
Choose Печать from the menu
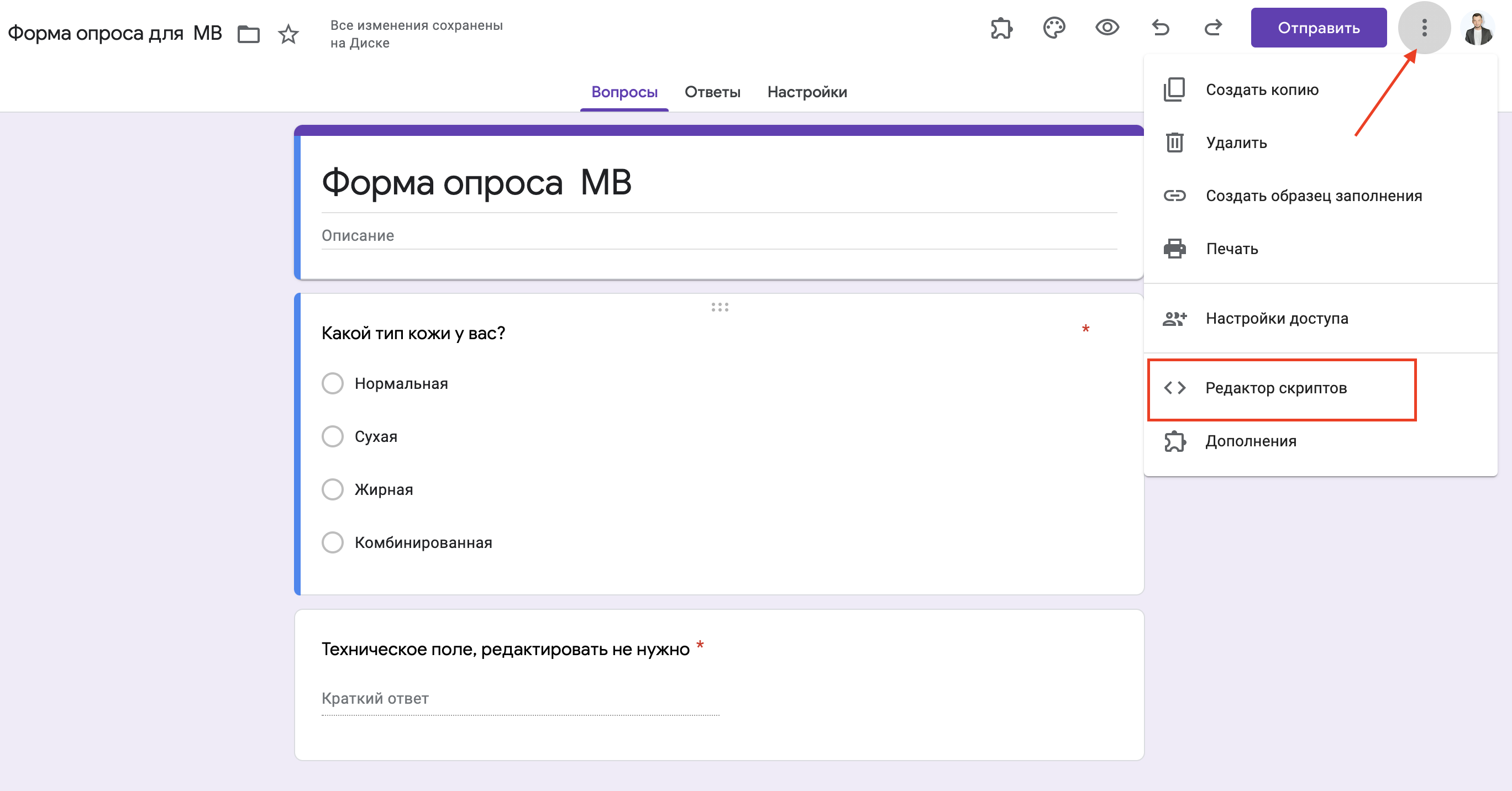click(x=1320, y=249)
